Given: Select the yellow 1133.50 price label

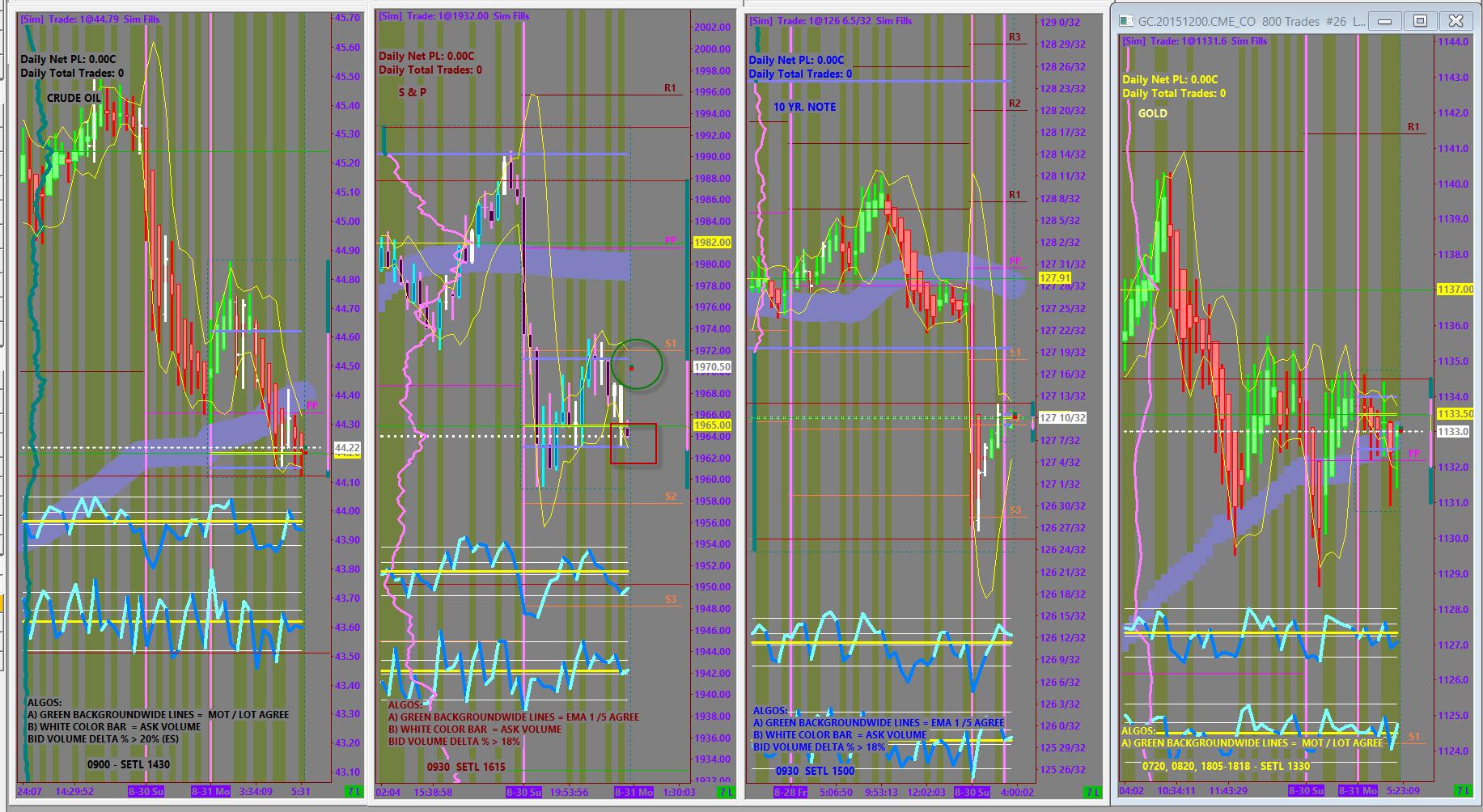Looking at the screenshot, I should click(1455, 414).
